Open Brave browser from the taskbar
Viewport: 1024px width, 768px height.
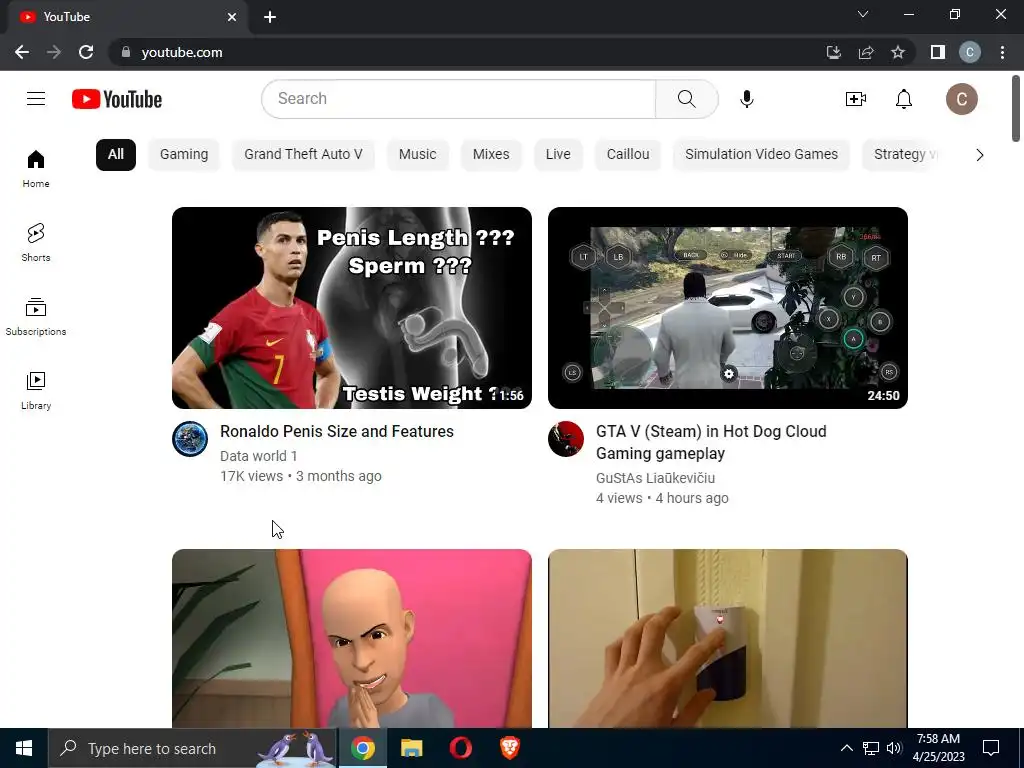(x=509, y=748)
